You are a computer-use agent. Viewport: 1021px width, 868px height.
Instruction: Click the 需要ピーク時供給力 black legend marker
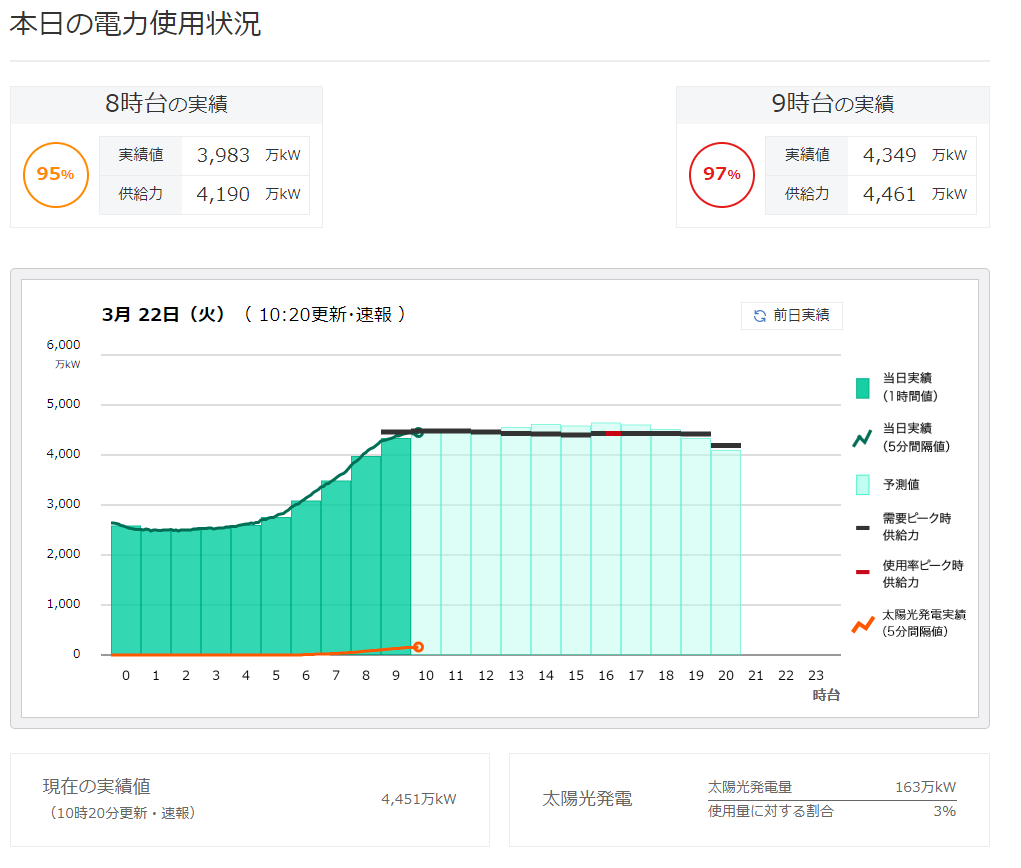pyautogui.click(x=862, y=527)
